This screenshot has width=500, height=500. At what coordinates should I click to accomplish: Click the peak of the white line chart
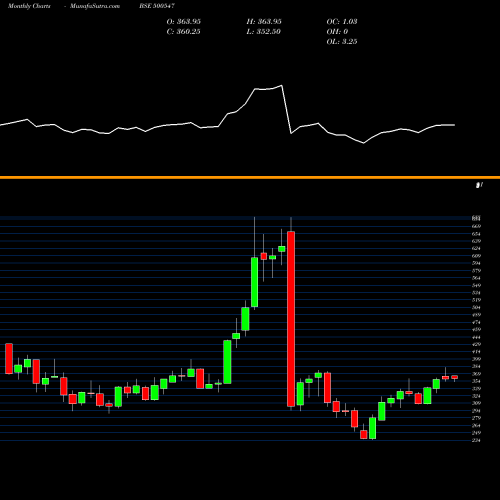coord(282,86)
